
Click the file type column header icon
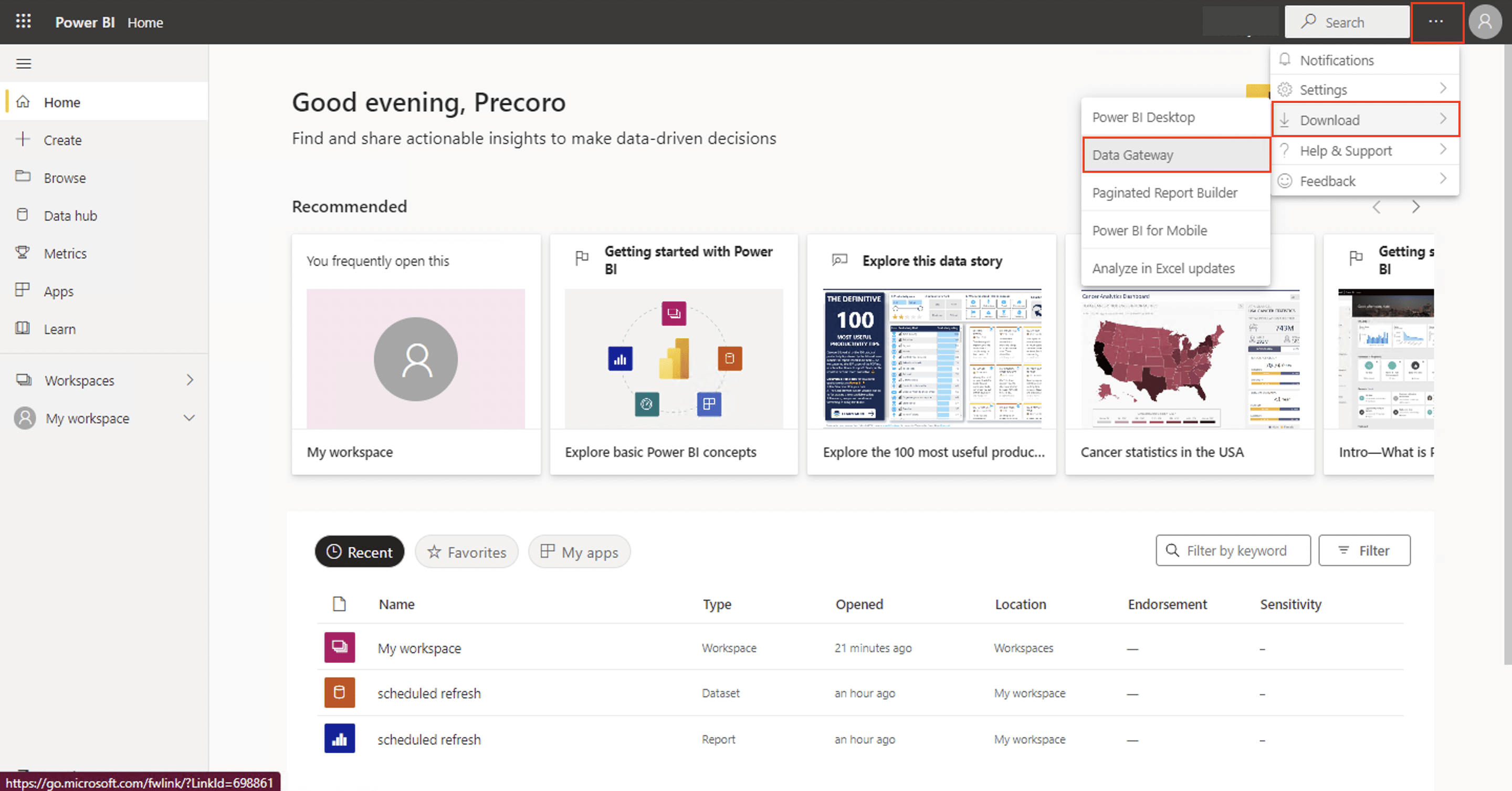tap(339, 603)
